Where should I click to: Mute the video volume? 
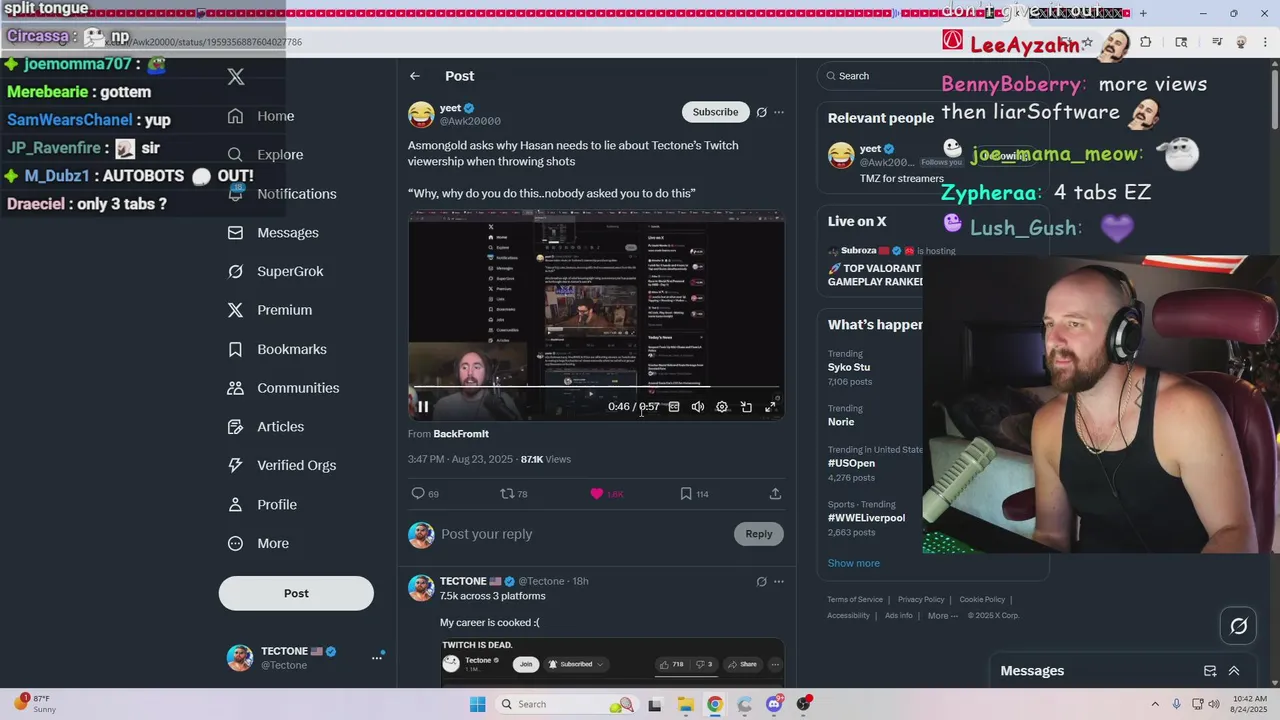tap(698, 407)
